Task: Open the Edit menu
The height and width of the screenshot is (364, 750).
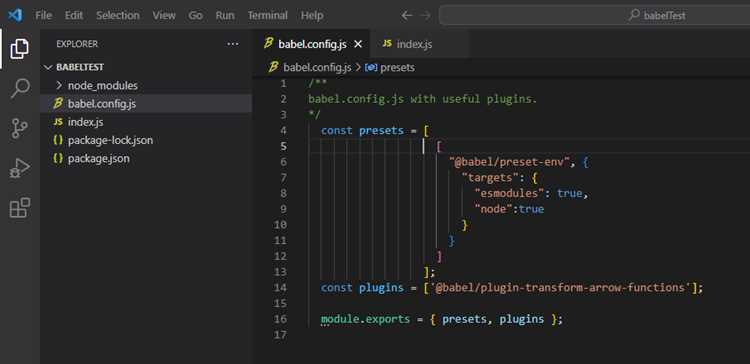Action: point(74,15)
